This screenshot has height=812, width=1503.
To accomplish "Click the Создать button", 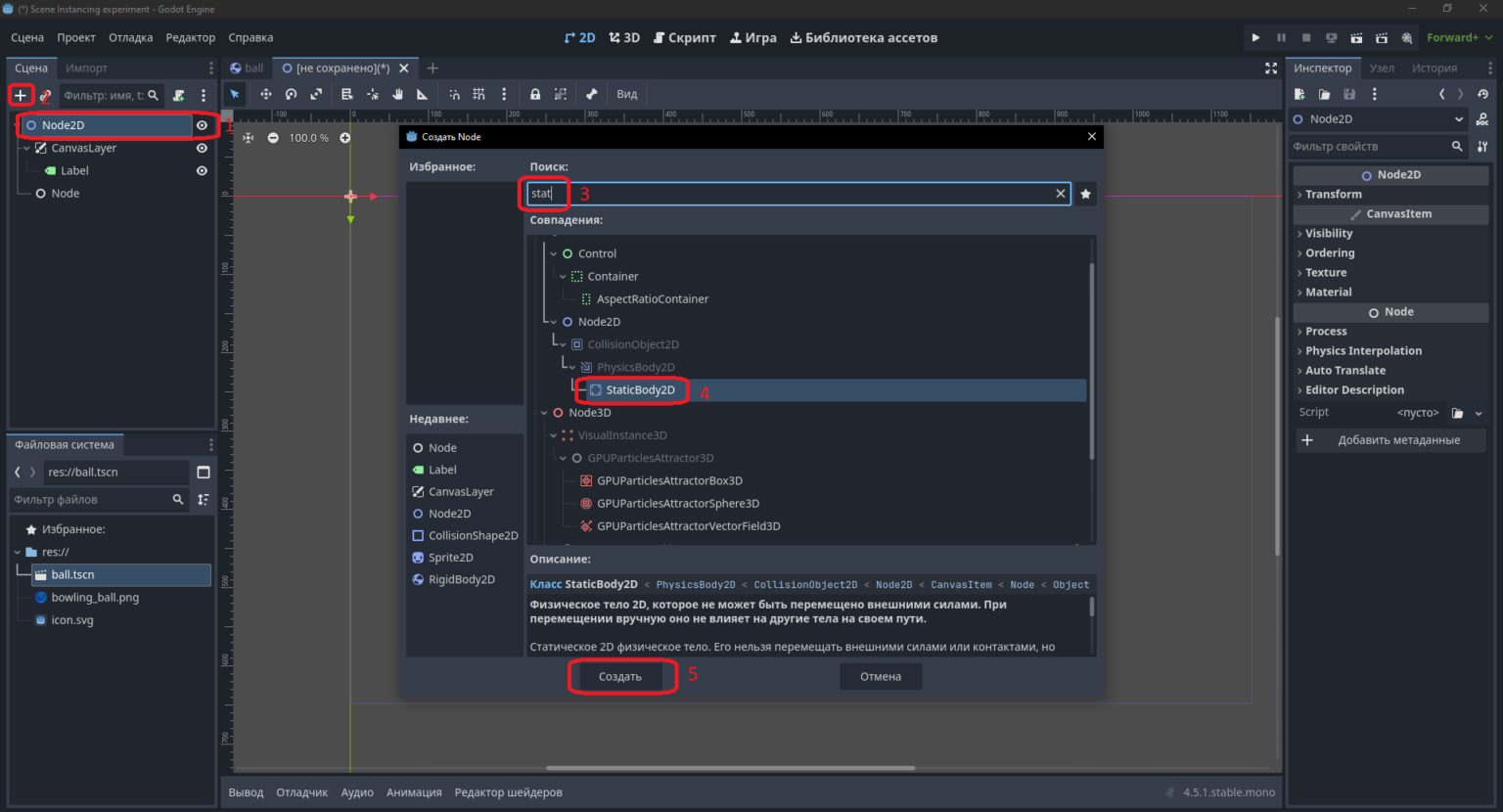I will (x=620, y=676).
